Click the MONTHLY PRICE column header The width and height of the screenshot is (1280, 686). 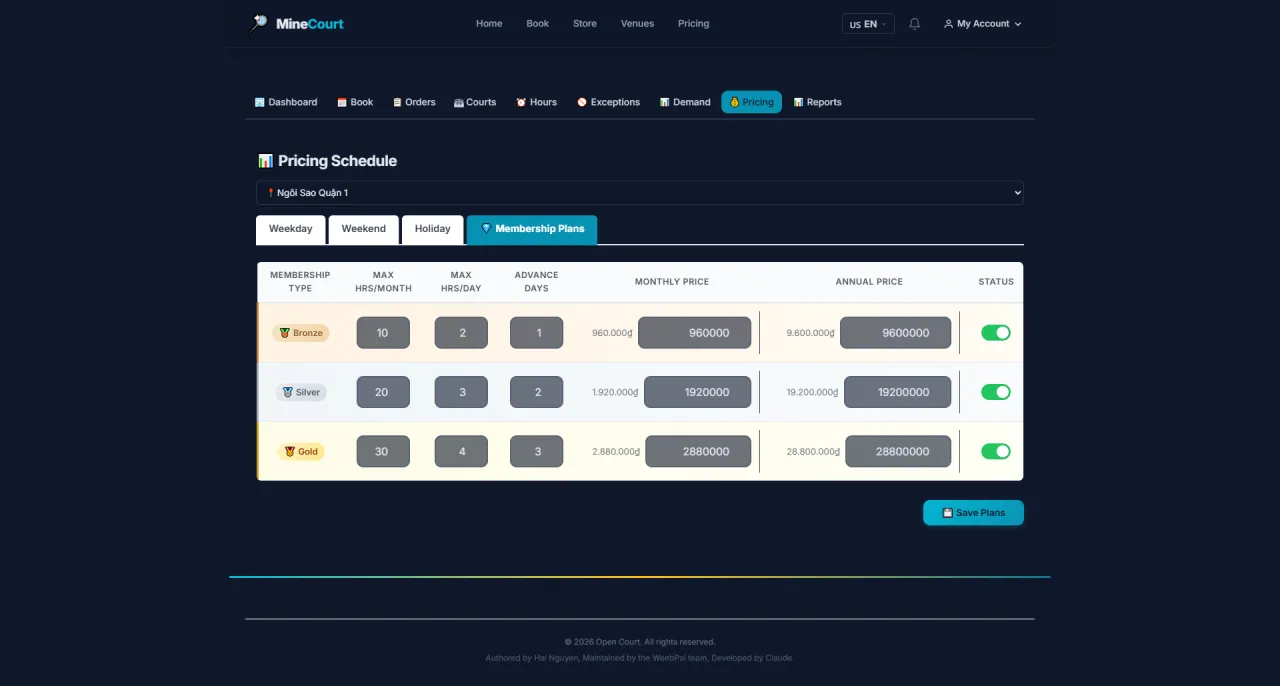pos(672,282)
